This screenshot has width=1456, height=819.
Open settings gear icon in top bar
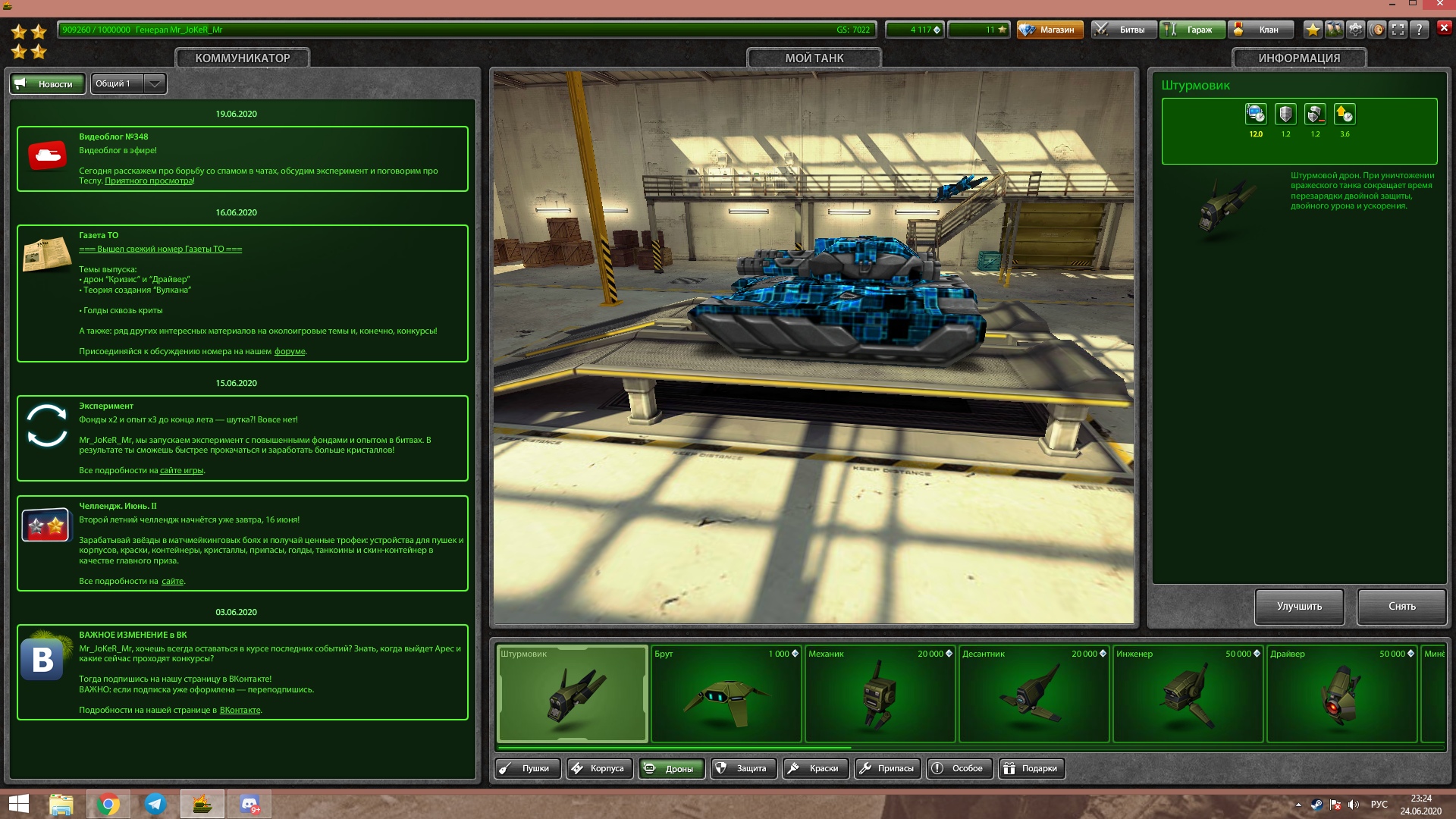pos(1355,30)
